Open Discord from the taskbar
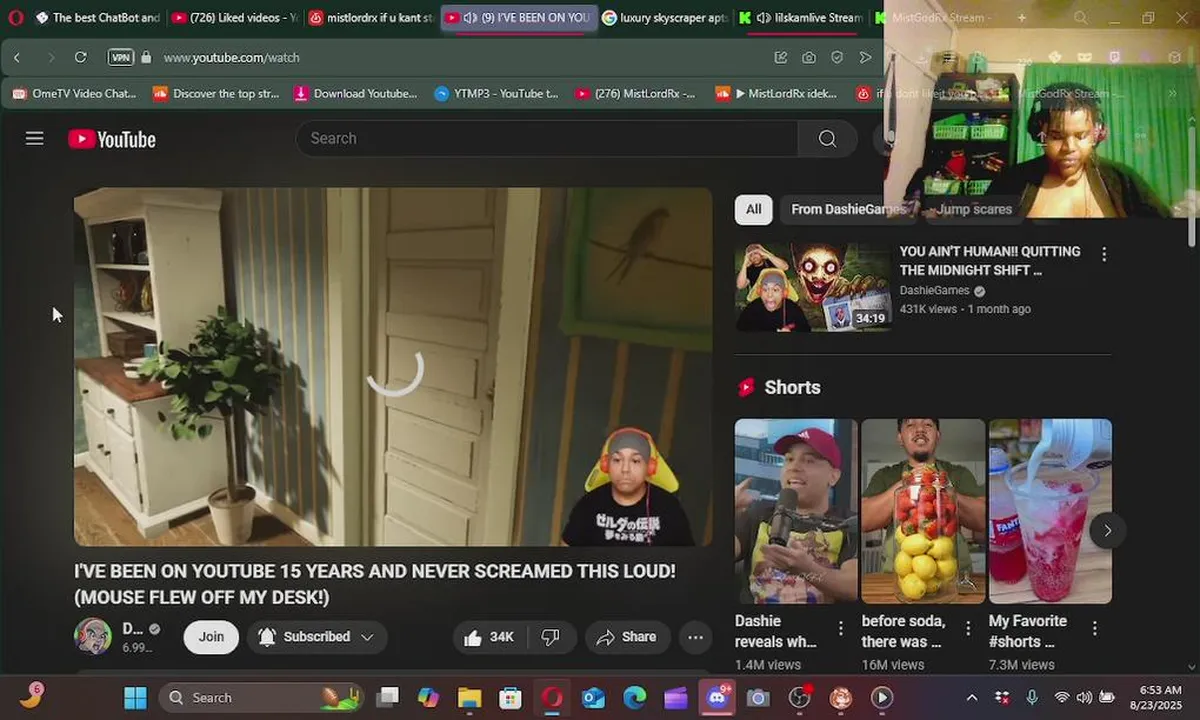Screen dimensions: 1200x720 [717, 698]
